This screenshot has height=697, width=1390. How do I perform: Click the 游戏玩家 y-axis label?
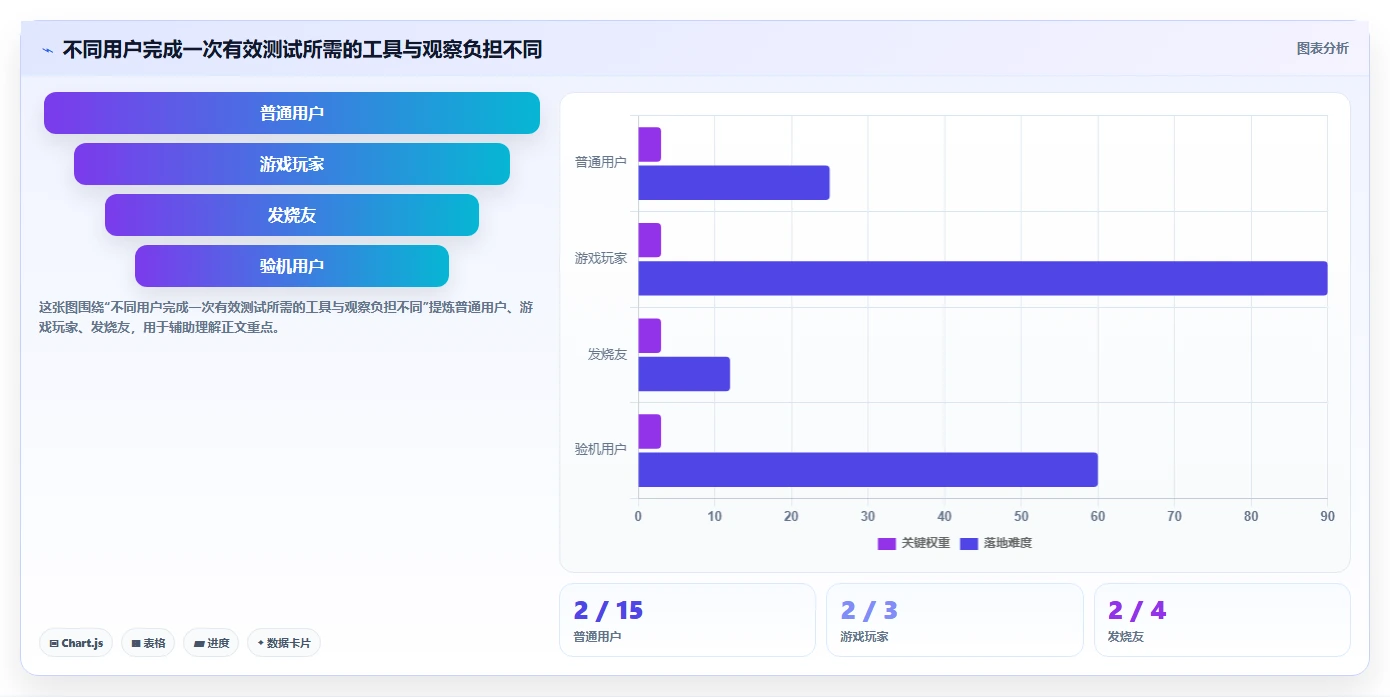pos(600,258)
